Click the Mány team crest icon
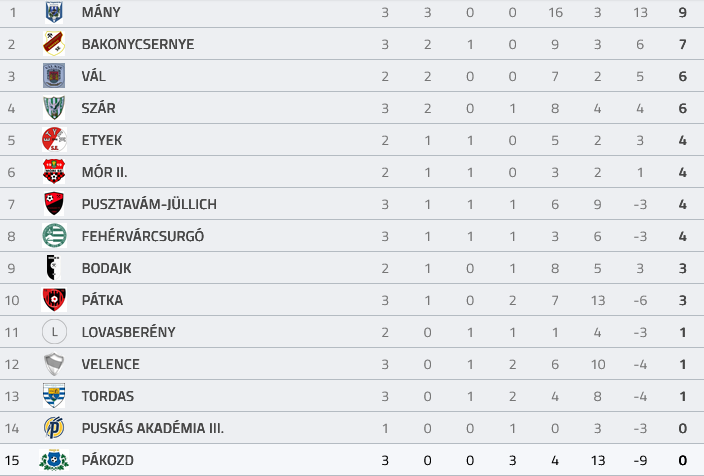704x476 pixels. (54, 12)
